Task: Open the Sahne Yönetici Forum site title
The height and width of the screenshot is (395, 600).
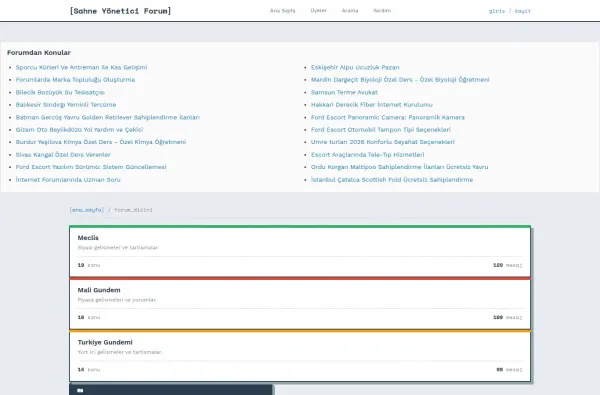Action: 120,11
